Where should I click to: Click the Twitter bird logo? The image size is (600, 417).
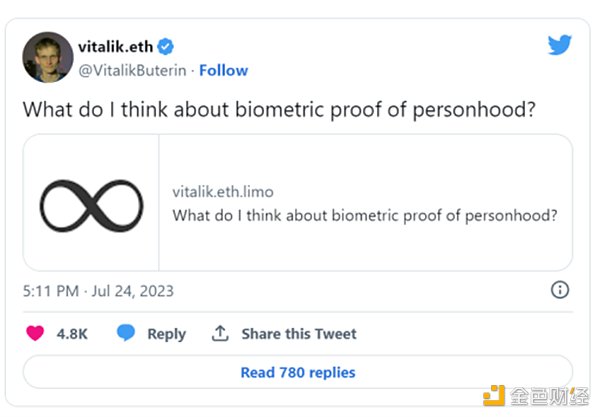tap(560, 44)
